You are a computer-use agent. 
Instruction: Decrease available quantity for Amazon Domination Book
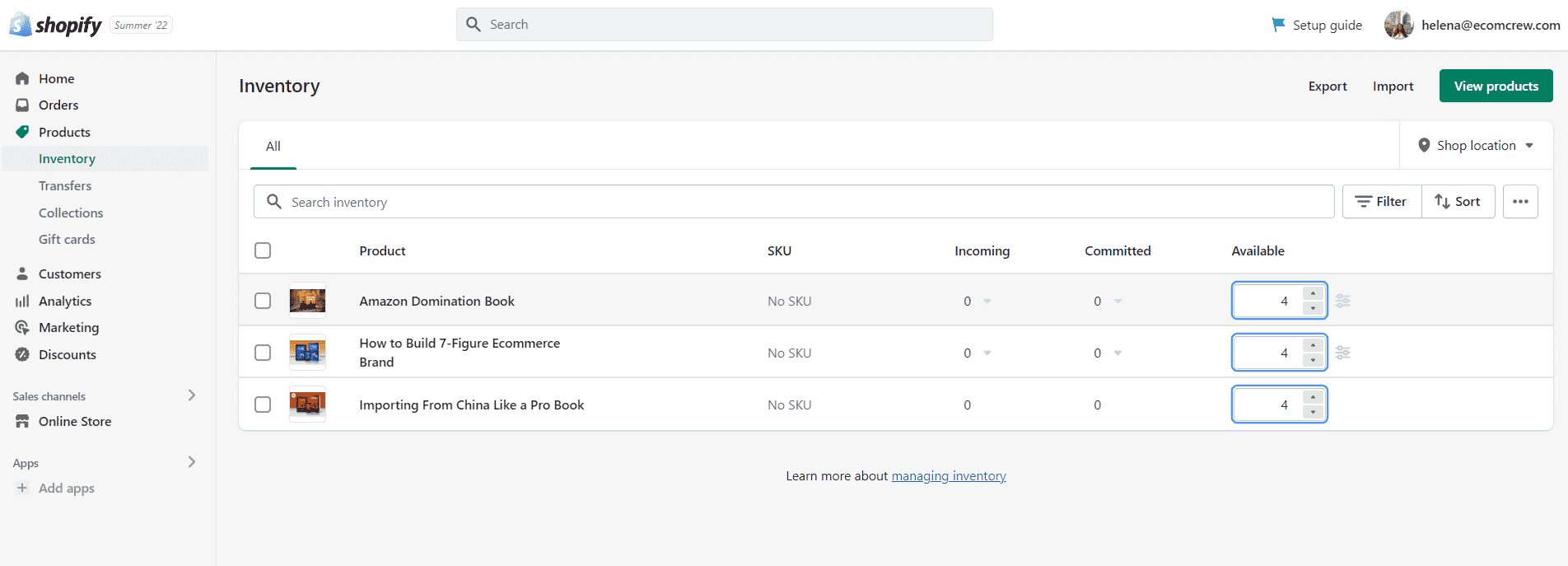1313,308
